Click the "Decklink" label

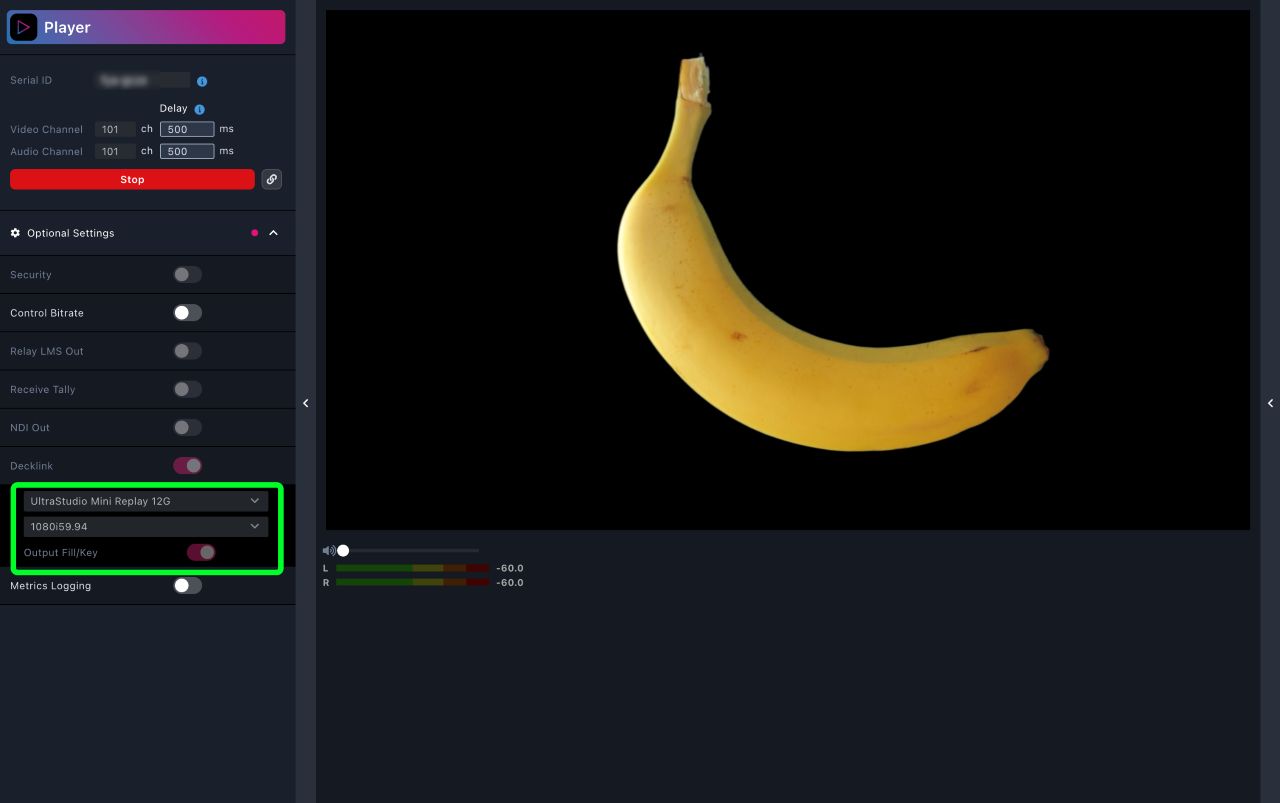point(32,466)
